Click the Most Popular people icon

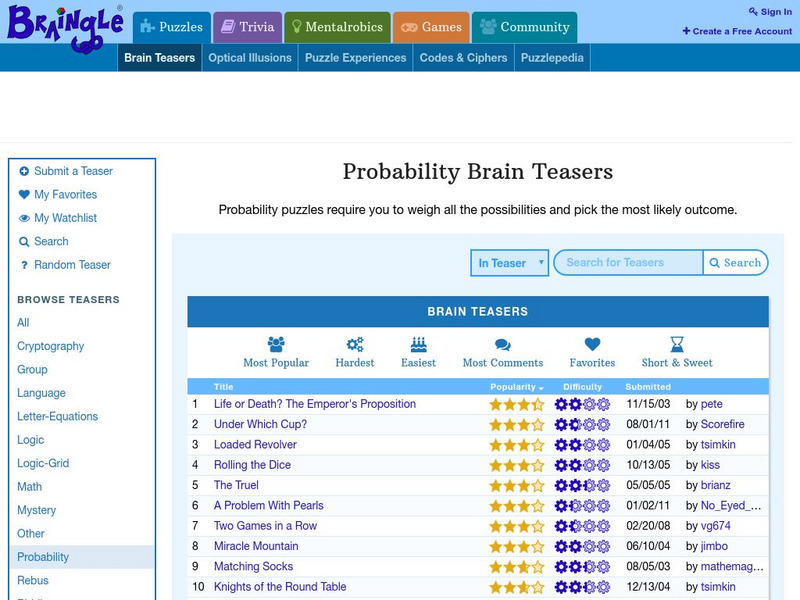(276, 345)
